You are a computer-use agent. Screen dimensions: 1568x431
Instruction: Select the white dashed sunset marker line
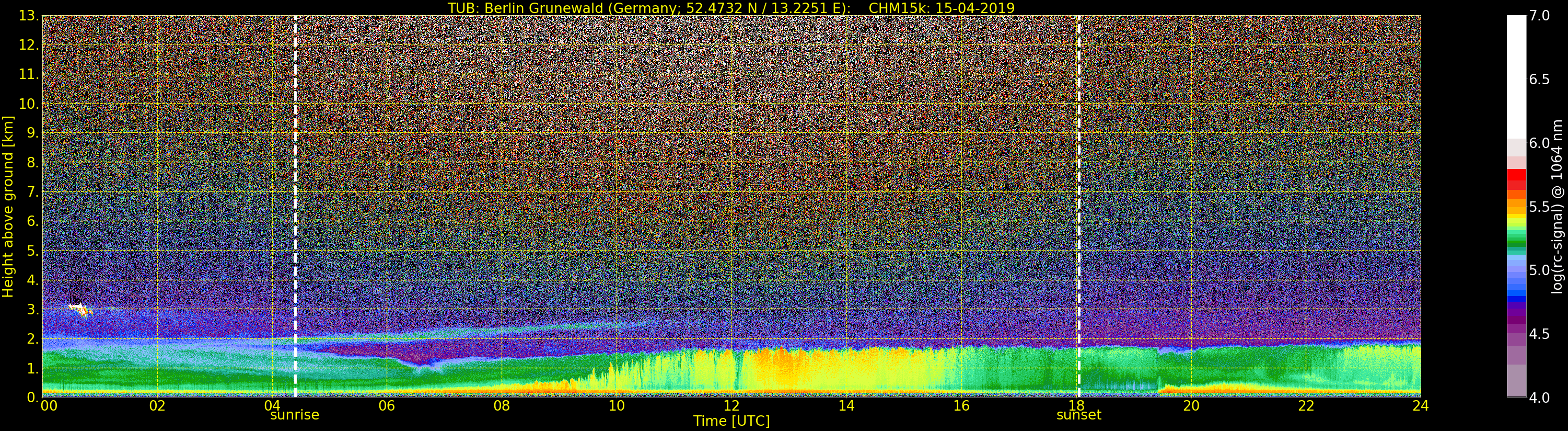(1078, 206)
